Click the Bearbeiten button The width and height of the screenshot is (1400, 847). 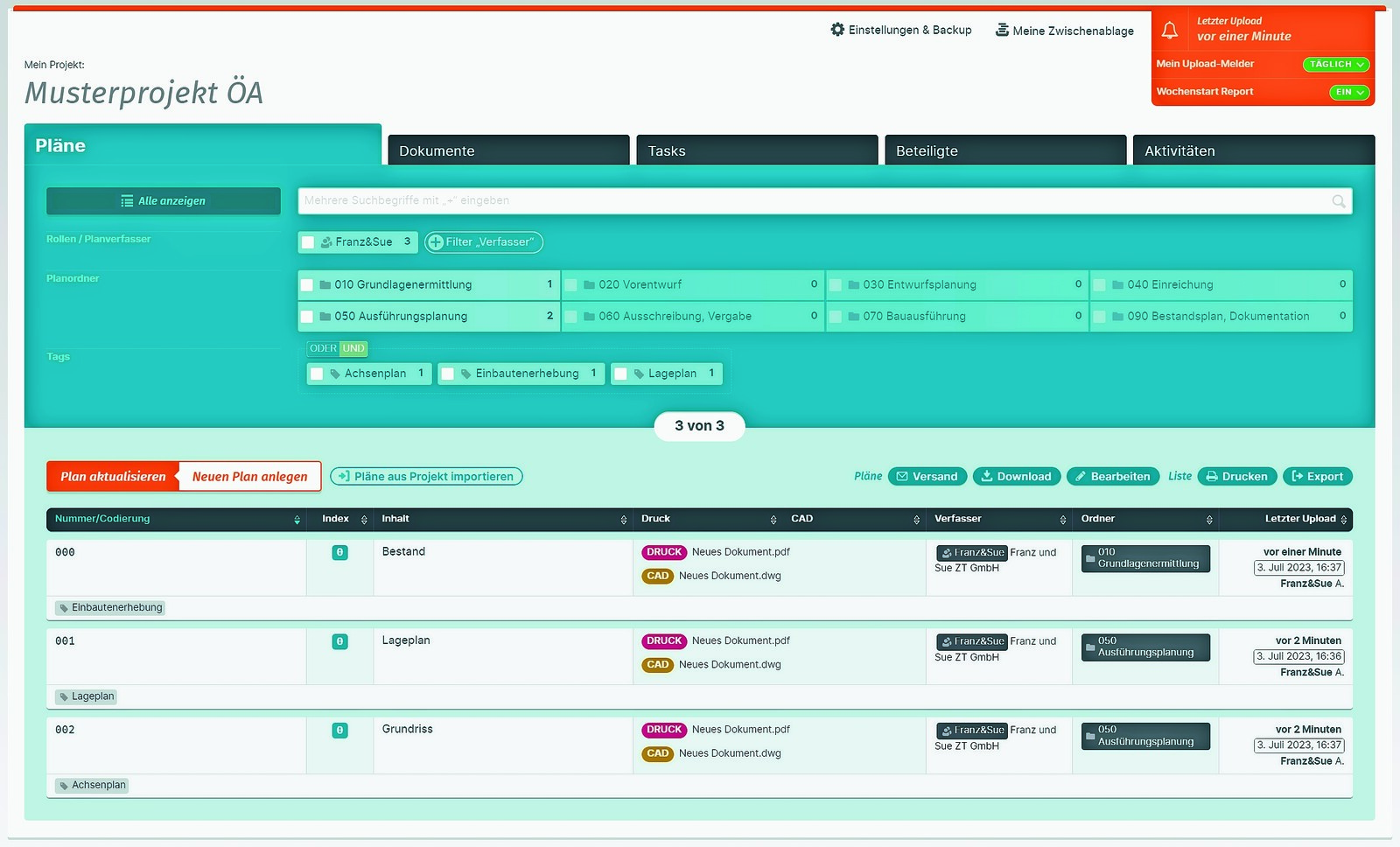(1113, 477)
